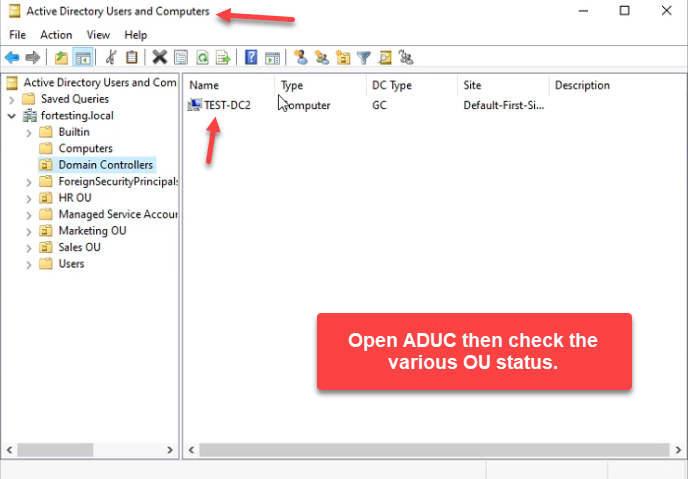Click the details pane horizontal scrollbar thumb
Viewport: 688px width, 479px height.
tap(434, 450)
